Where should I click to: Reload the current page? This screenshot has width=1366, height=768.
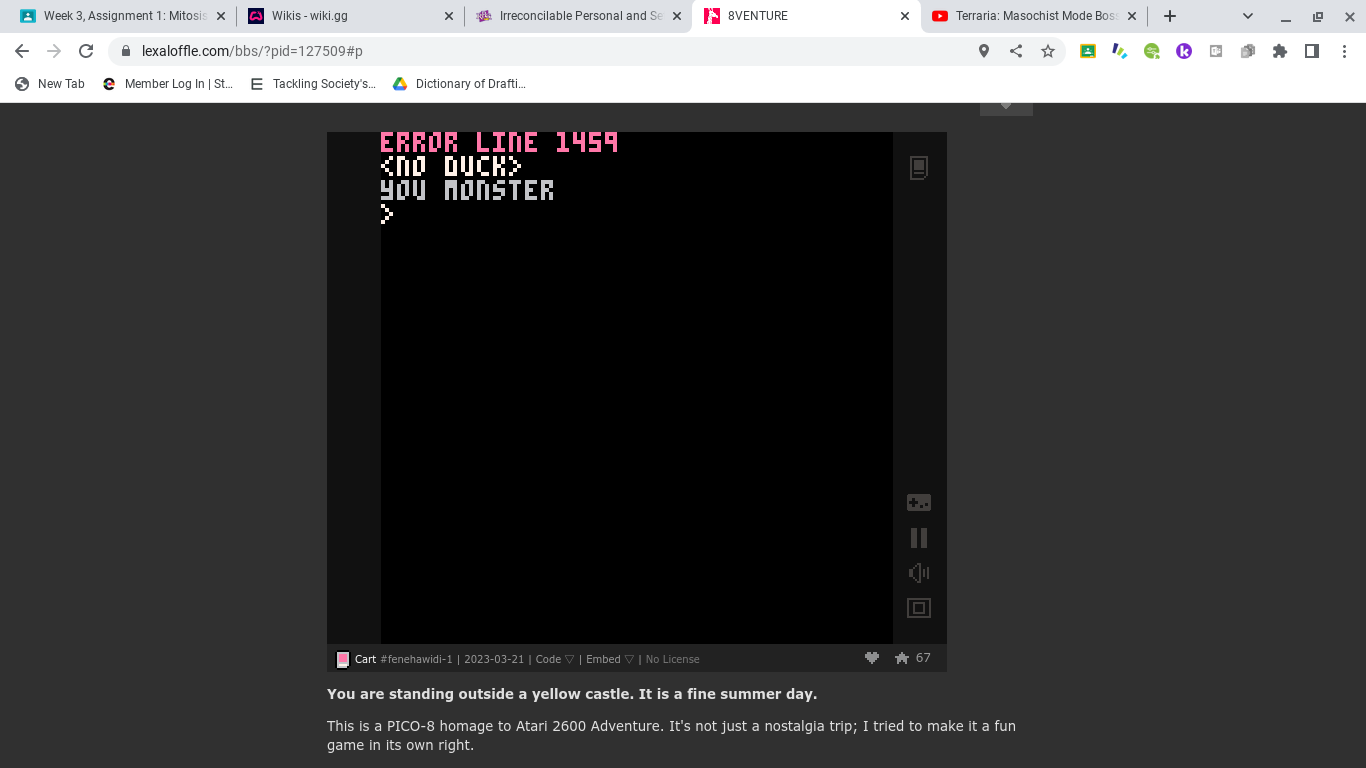pos(86,51)
